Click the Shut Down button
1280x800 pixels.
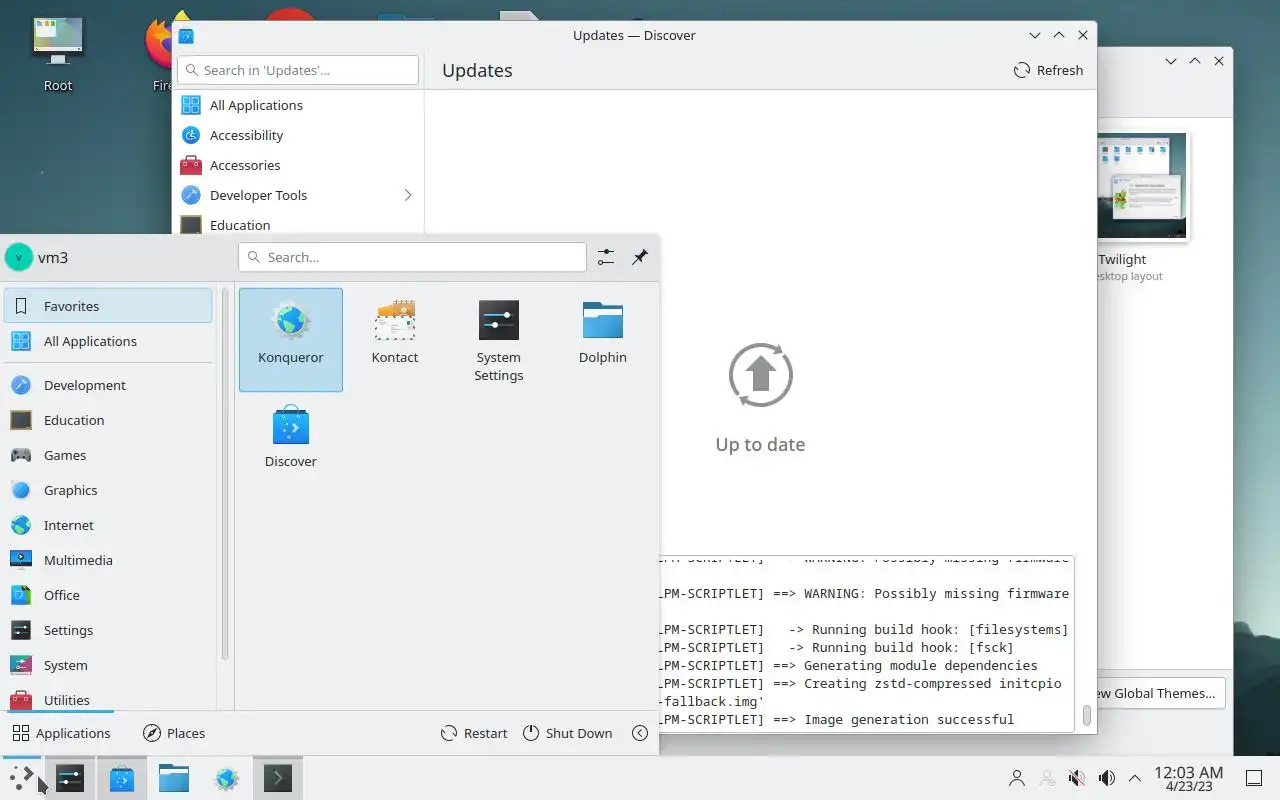pos(567,733)
